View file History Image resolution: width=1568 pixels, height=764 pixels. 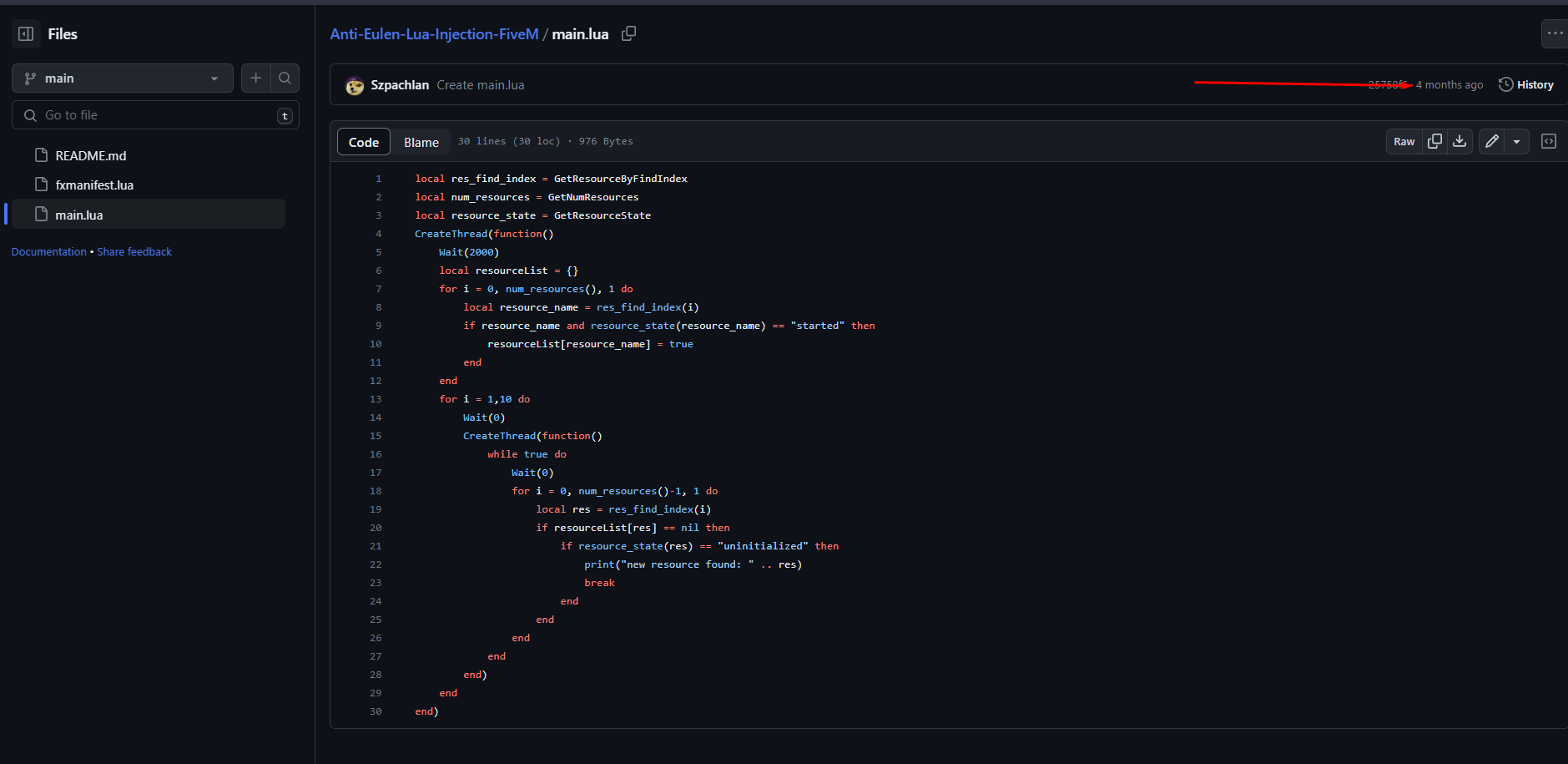click(1526, 85)
